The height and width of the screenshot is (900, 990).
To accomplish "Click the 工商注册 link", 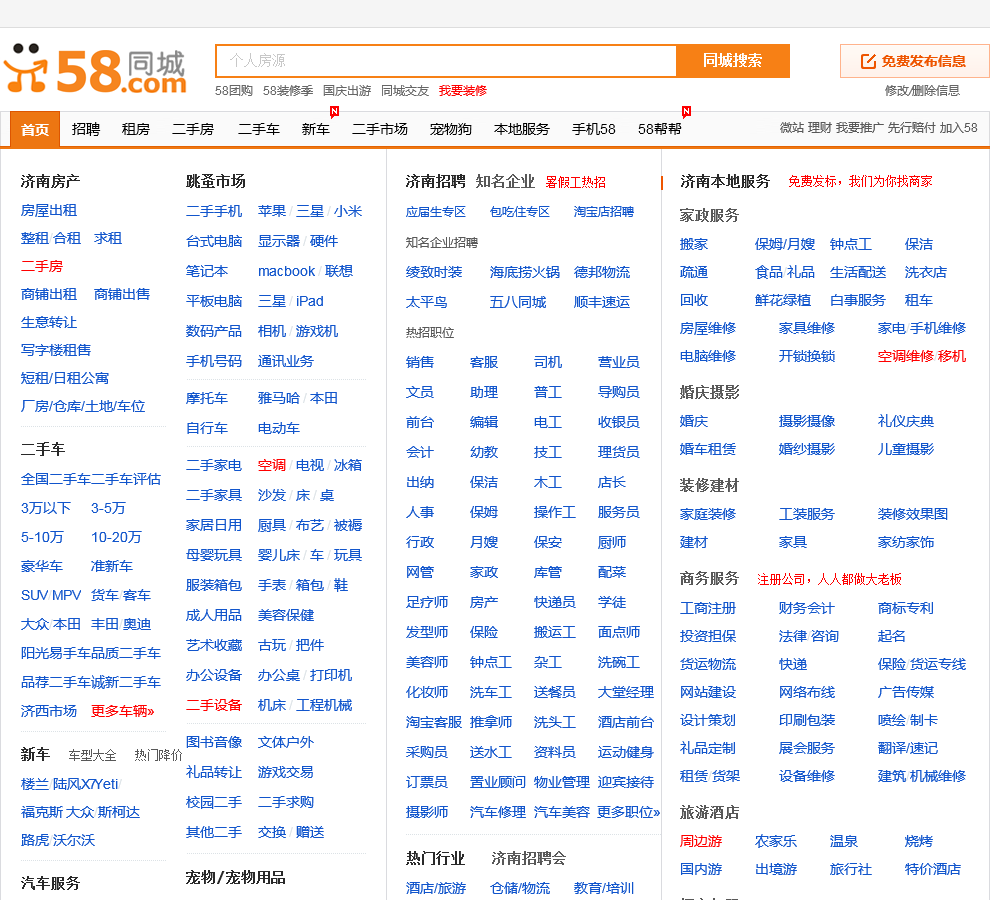I will [x=708, y=609].
